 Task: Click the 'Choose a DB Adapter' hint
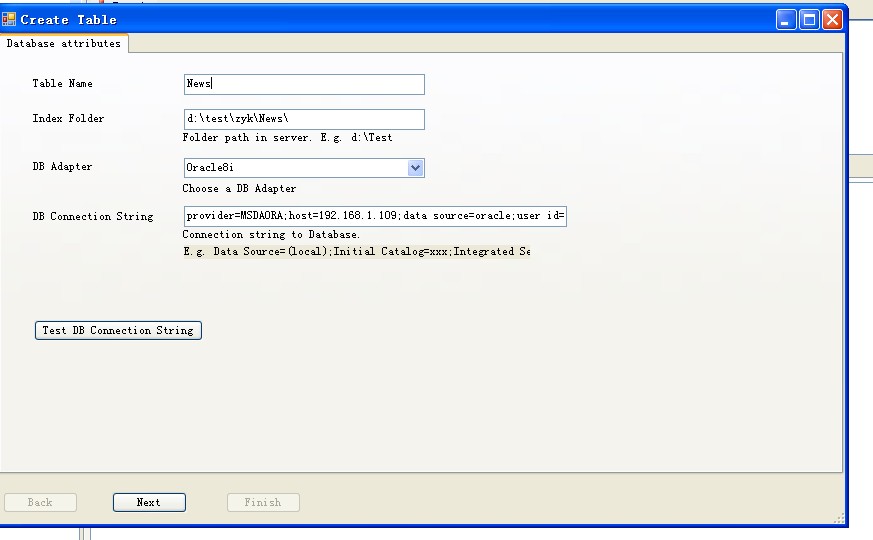coord(239,188)
